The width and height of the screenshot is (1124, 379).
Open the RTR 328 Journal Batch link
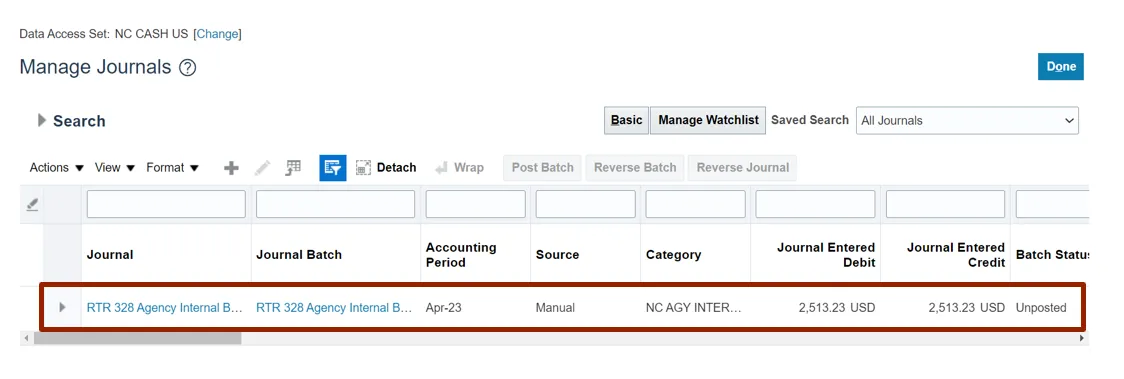(x=334, y=307)
